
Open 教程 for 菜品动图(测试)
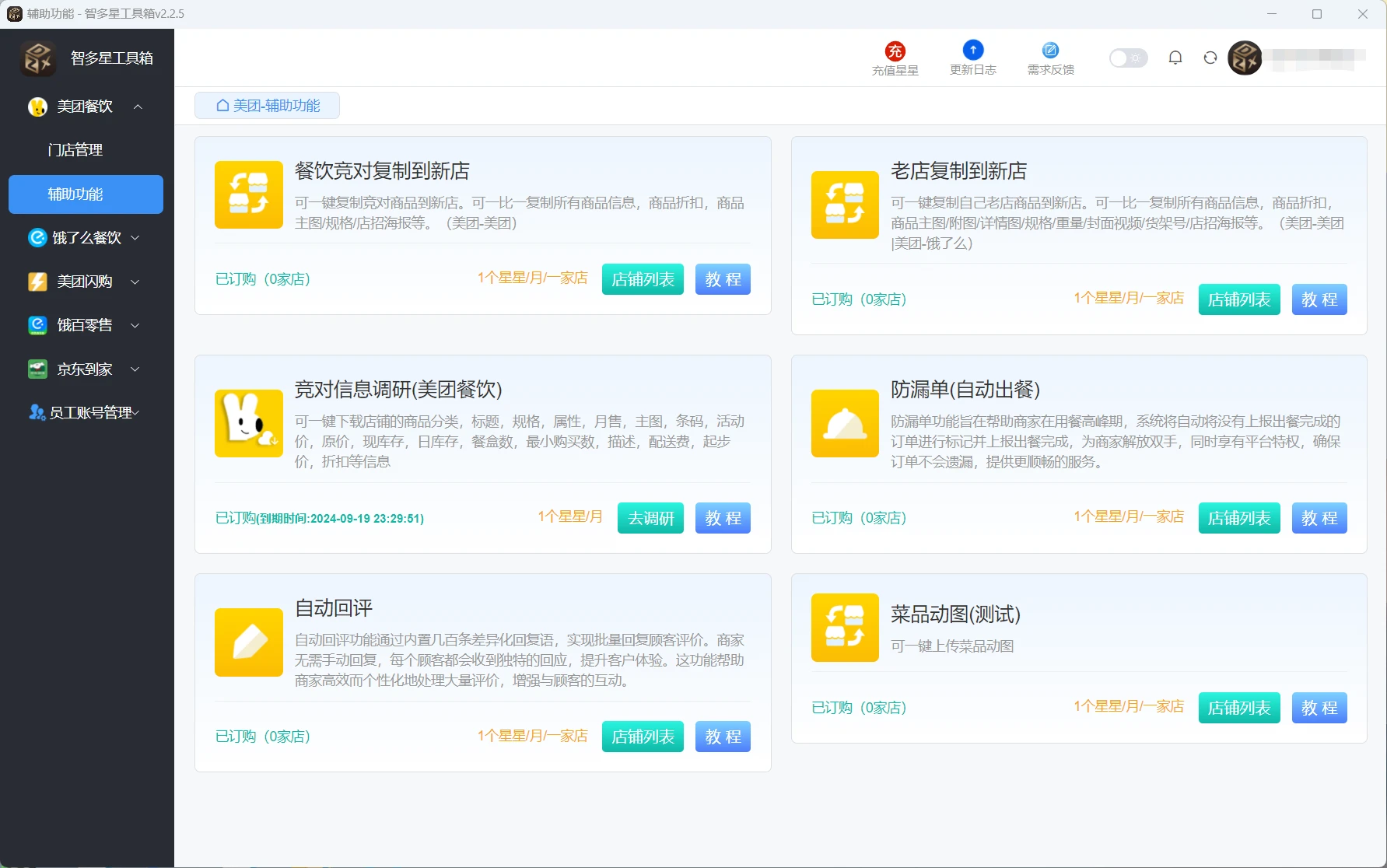[x=1319, y=708]
